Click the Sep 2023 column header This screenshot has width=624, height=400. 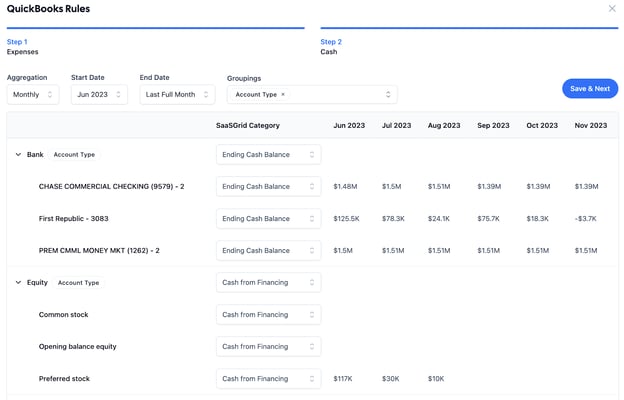[493, 125]
